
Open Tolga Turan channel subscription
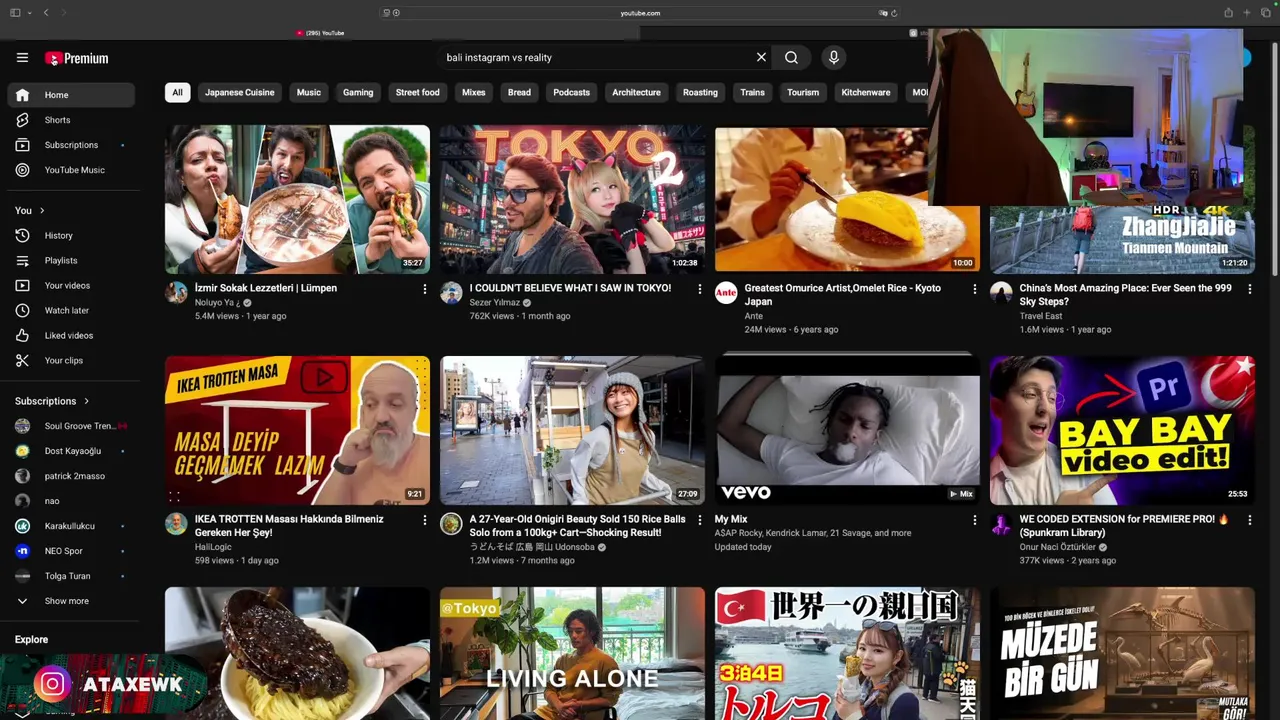point(71,576)
